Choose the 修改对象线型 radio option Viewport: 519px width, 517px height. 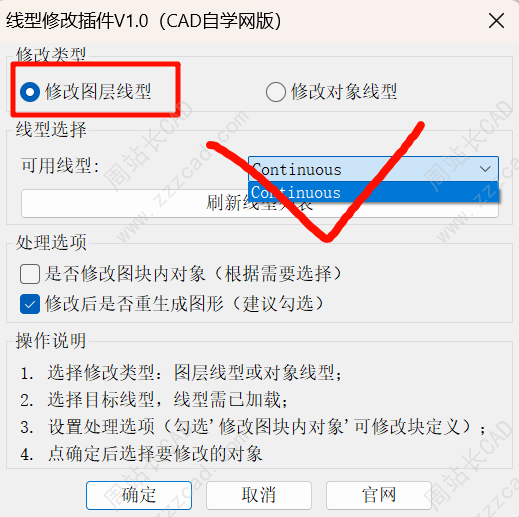click(x=276, y=92)
